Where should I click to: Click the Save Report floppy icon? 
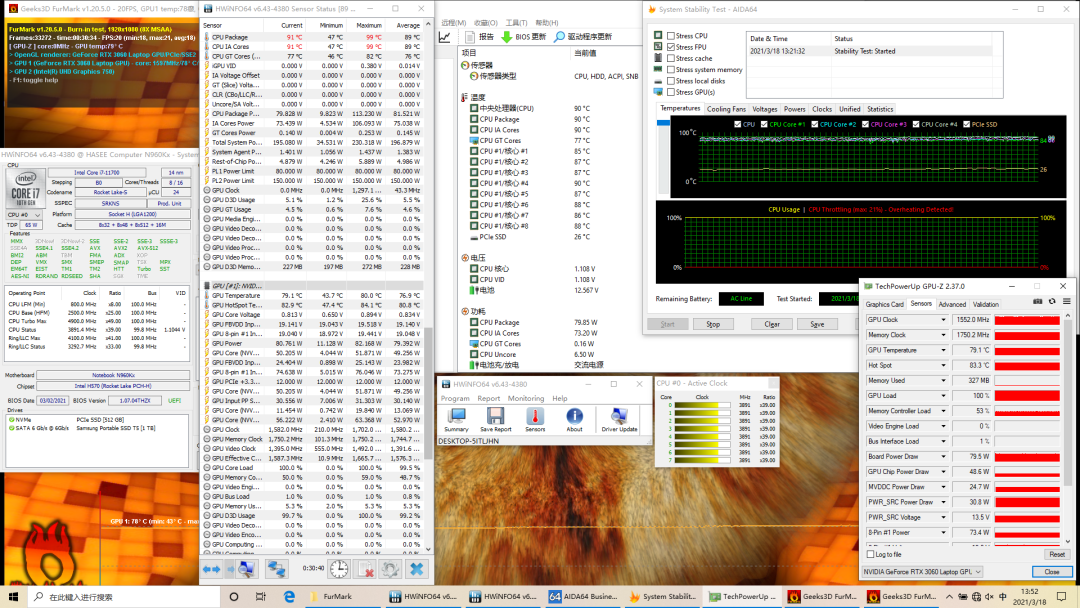(x=494, y=416)
